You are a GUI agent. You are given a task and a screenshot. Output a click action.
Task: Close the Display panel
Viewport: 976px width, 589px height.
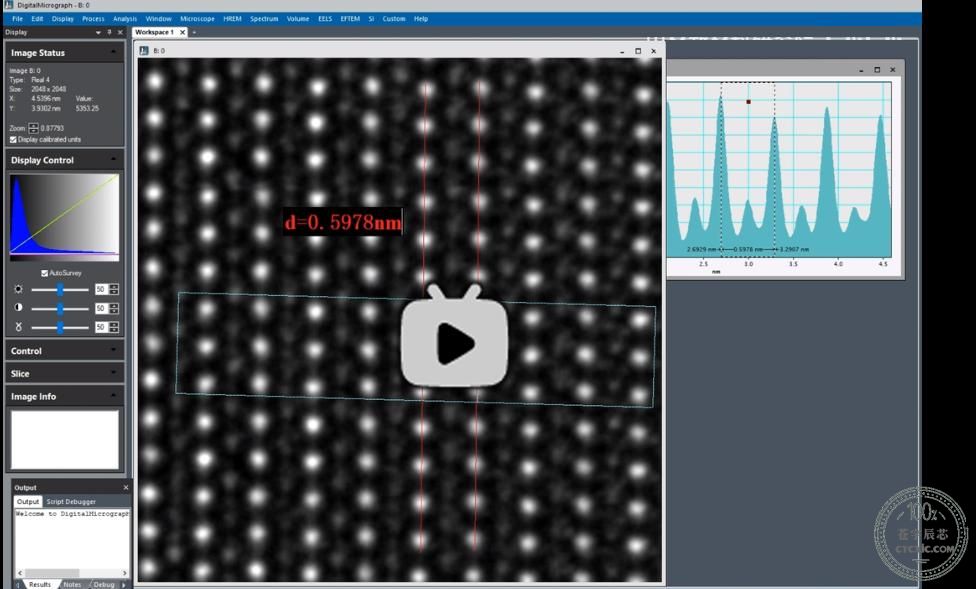coord(120,32)
